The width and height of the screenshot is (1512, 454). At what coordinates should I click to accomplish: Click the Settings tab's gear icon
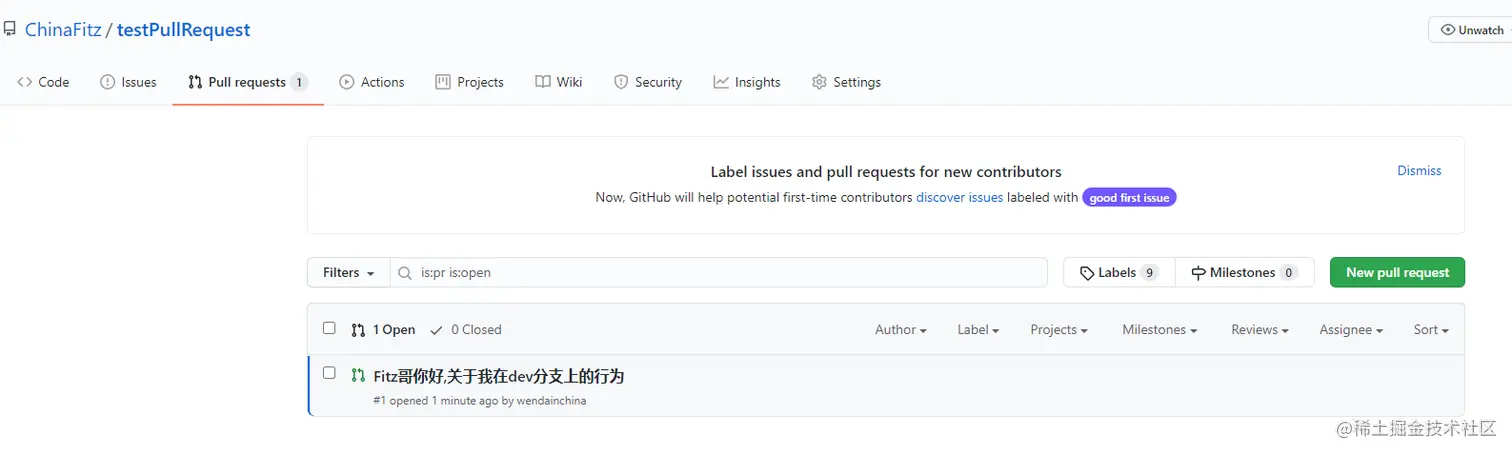pyautogui.click(x=819, y=82)
